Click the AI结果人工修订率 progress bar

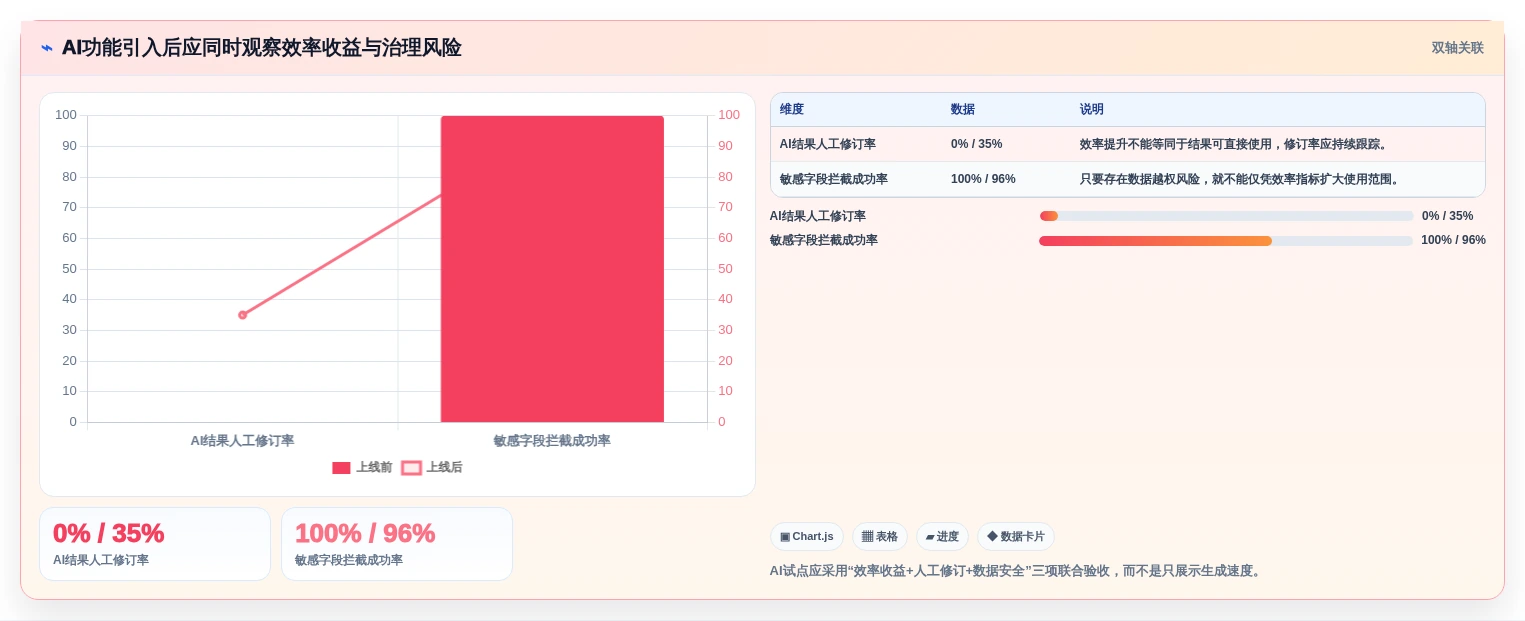(1226, 216)
